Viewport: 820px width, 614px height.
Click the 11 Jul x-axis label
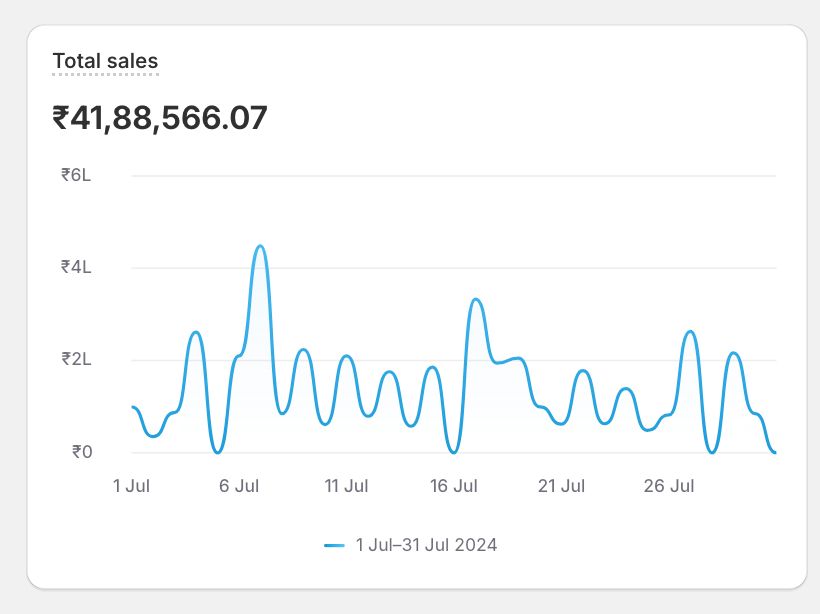(346, 487)
